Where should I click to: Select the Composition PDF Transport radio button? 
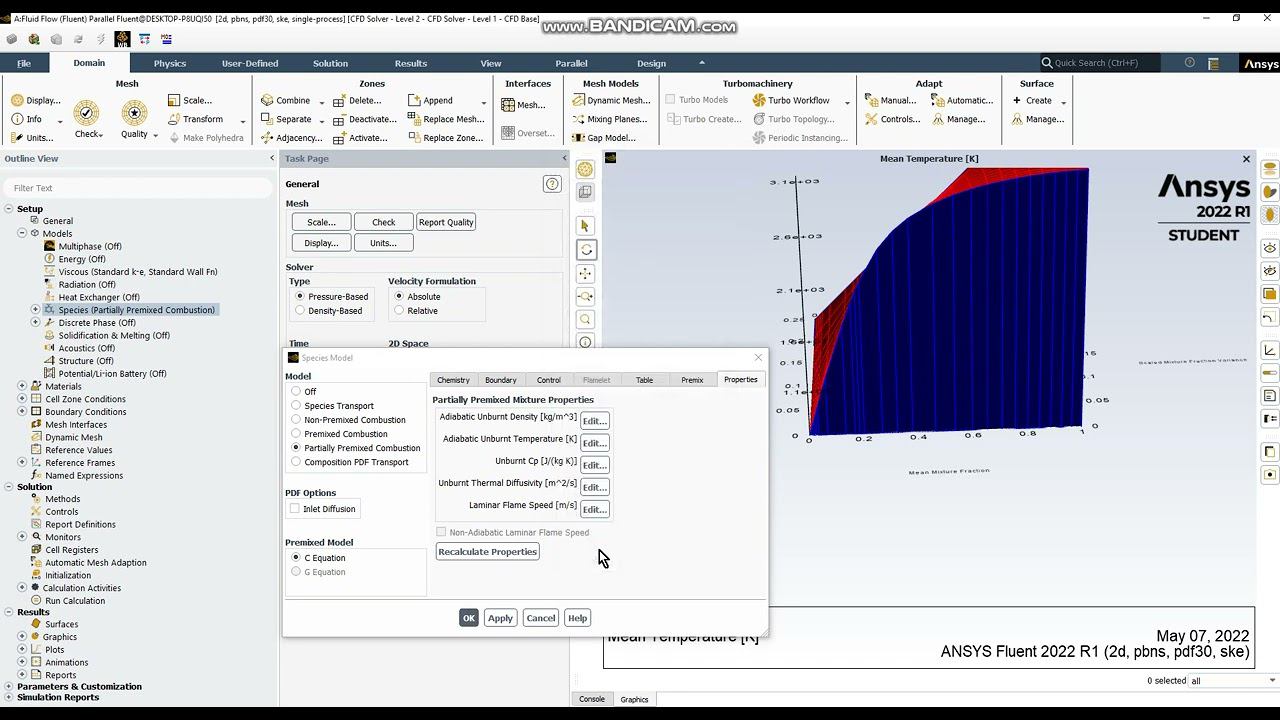[296, 461]
